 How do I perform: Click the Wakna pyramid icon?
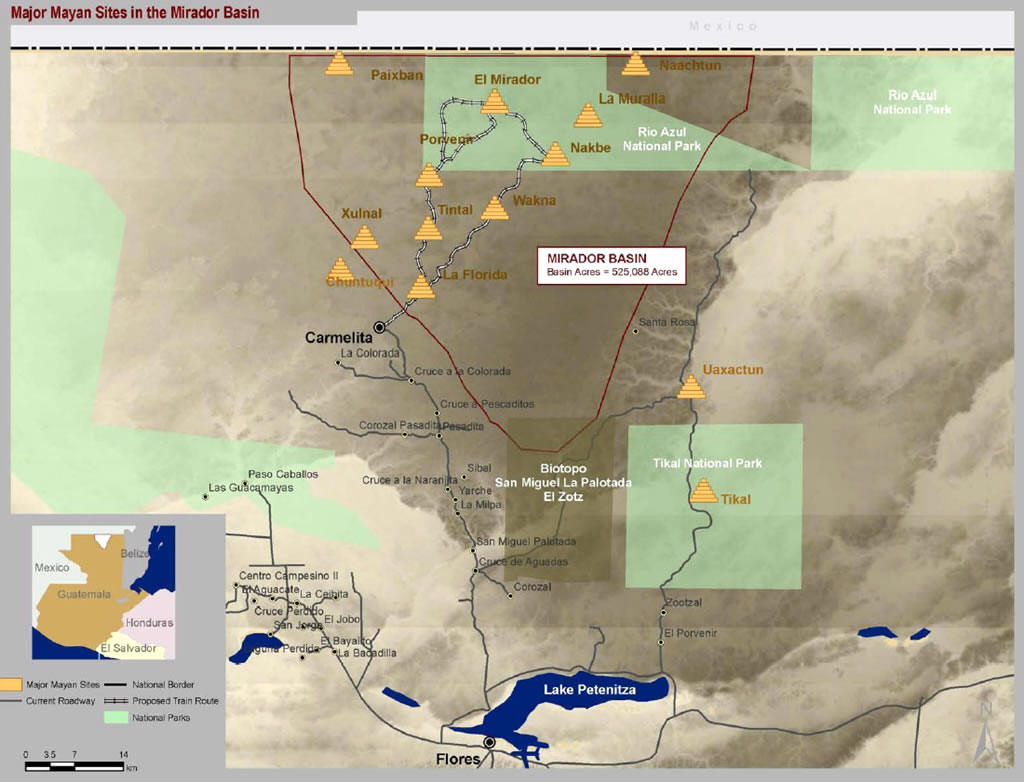pyautogui.click(x=495, y=208)
